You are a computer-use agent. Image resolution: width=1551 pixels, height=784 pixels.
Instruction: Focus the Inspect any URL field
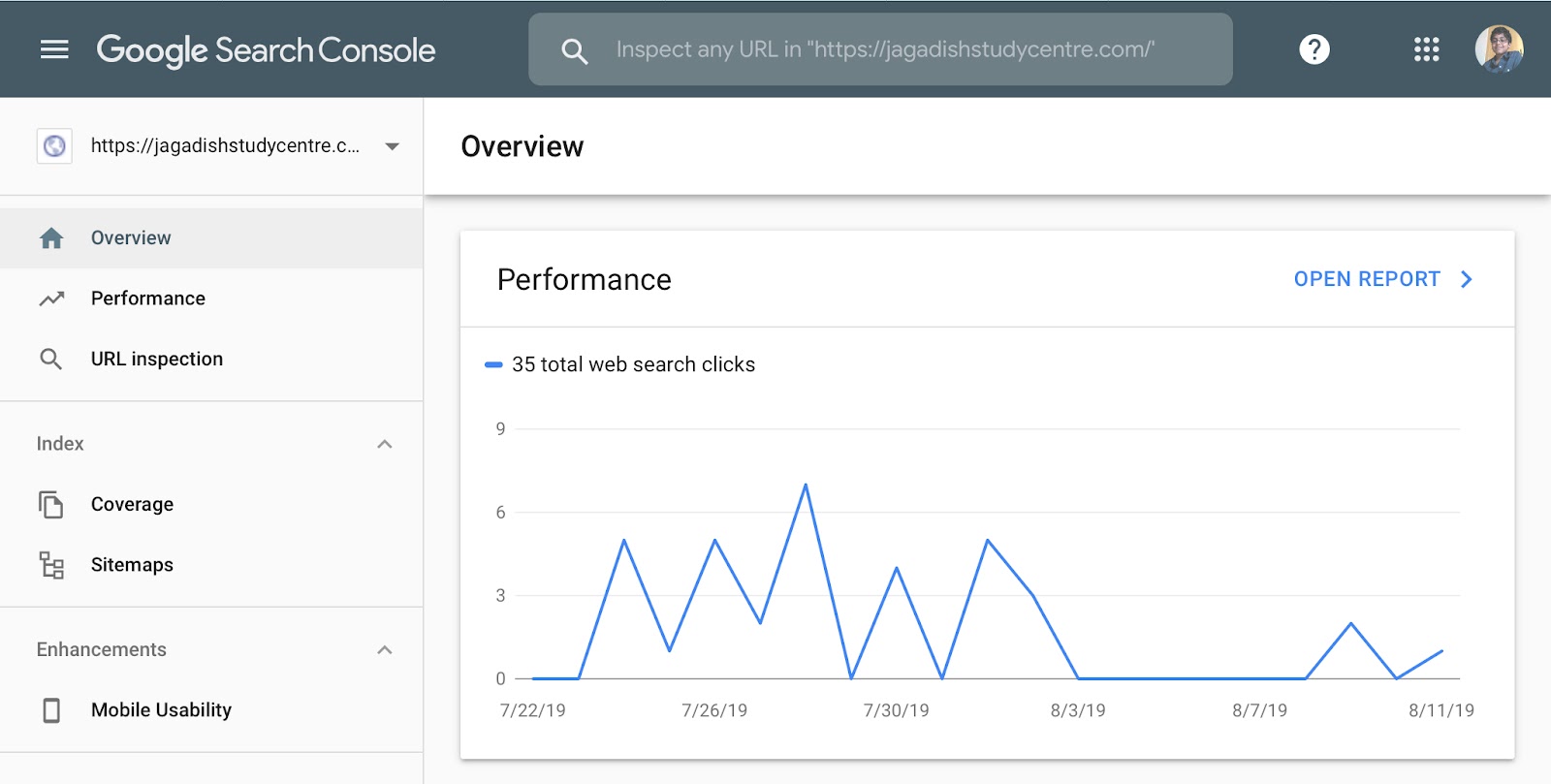point(884,49)
